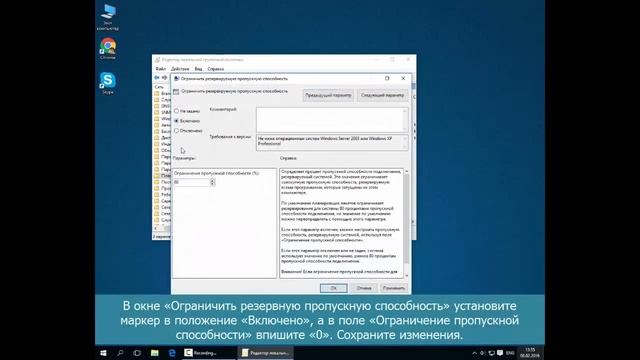
Task: Open Вид menu in policy editor
Action: (x=198, y=69)
